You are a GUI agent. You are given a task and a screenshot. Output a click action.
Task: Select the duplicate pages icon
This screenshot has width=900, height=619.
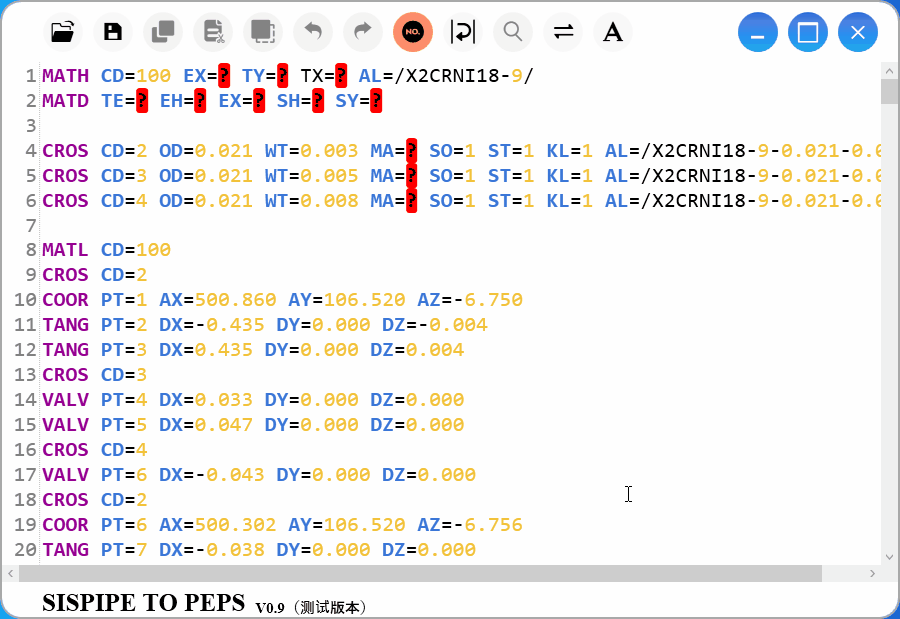162,32
